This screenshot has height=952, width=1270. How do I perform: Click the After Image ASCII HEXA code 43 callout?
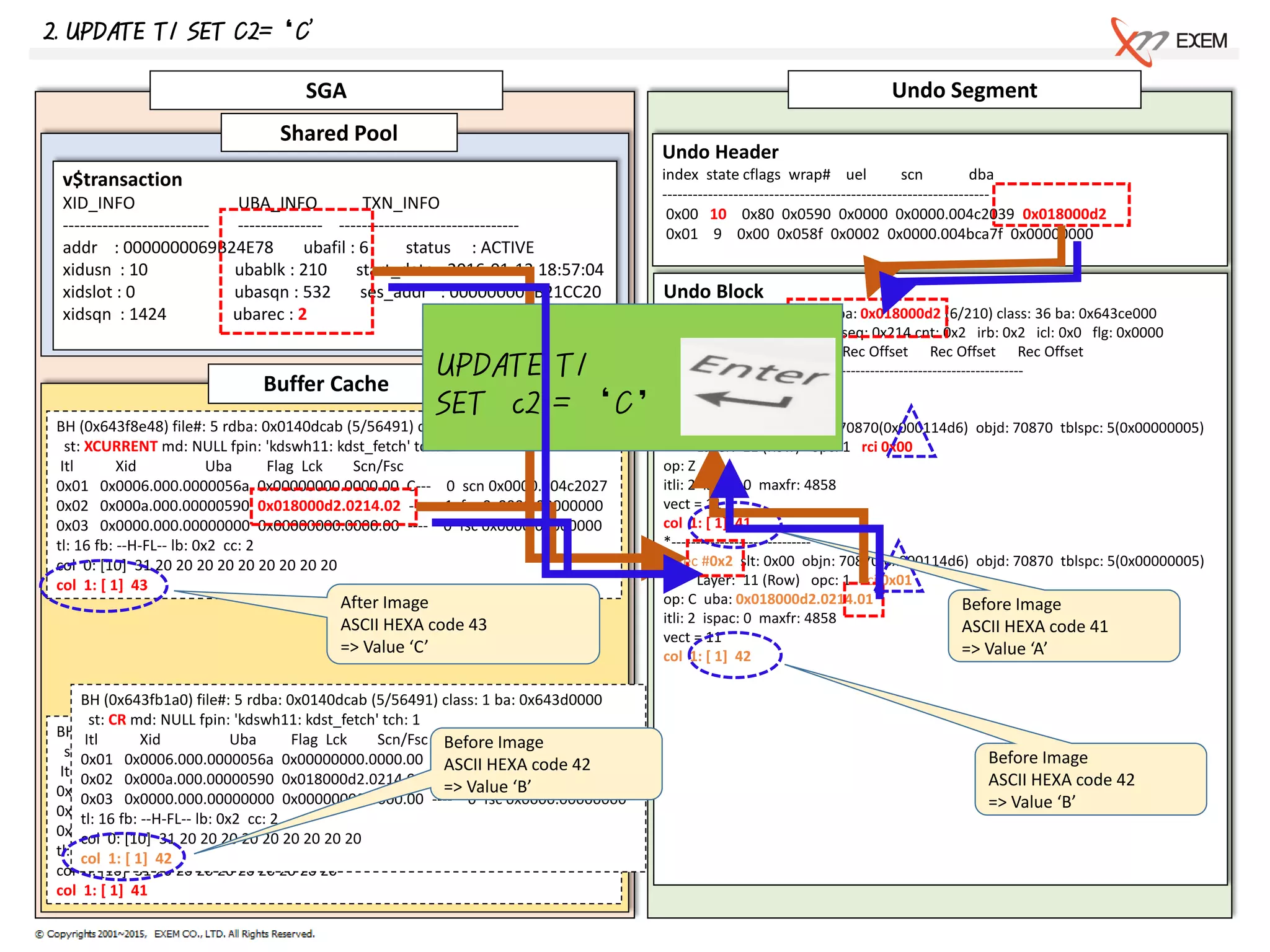point(462,624)
